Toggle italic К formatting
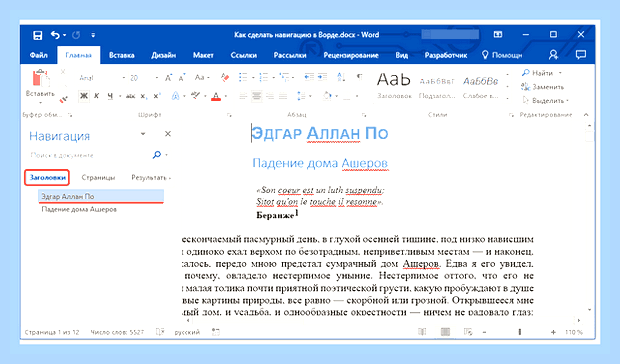This screenshot has height=364, width=620. (x=96, y=96)
